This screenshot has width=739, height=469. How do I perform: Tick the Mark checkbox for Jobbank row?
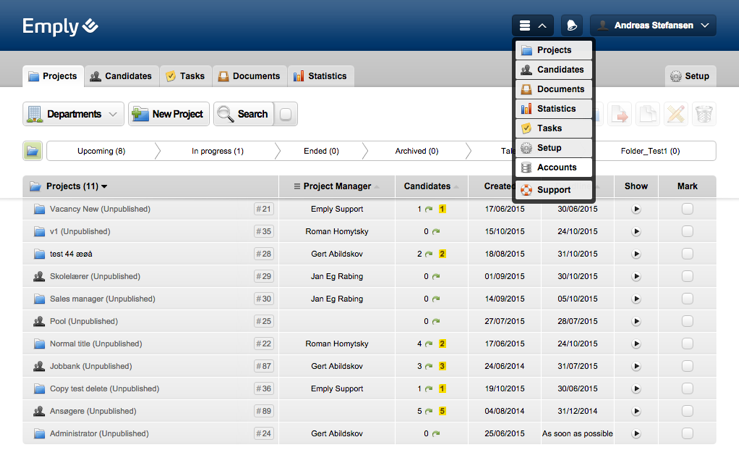click(687, 366)
